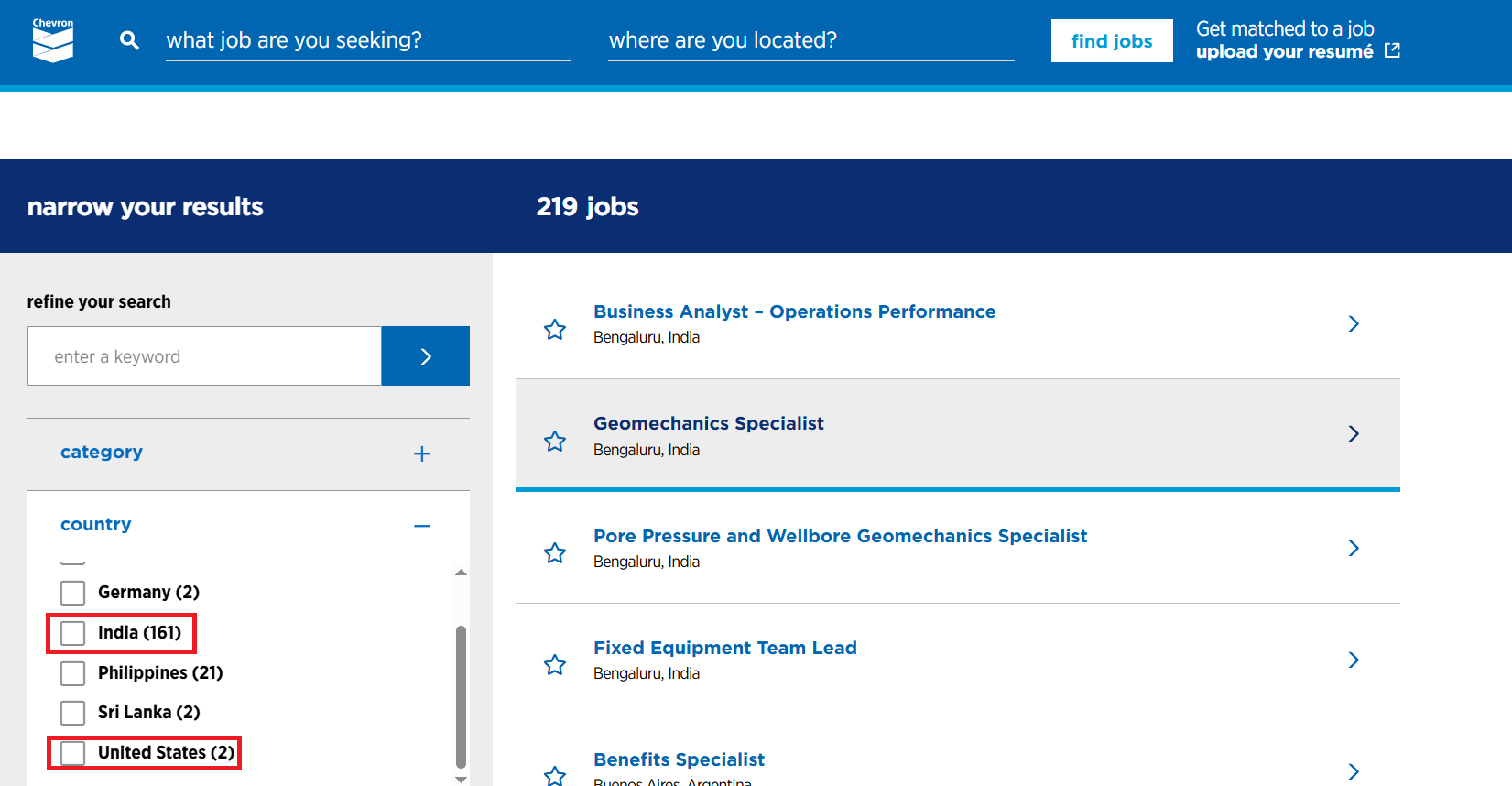The image size is (1512, 786).
Task: Collapse the country filter section
Action: point(421,526)
